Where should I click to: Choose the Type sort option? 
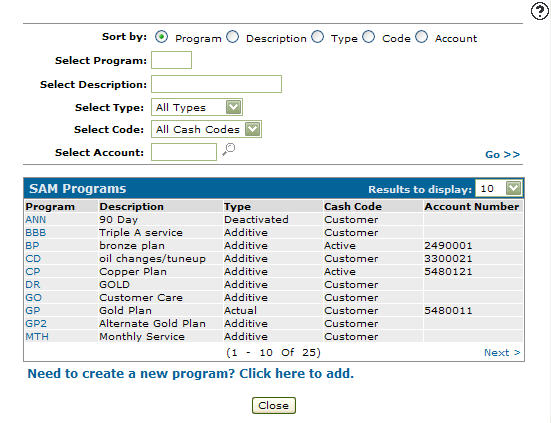tap(318, 37)
